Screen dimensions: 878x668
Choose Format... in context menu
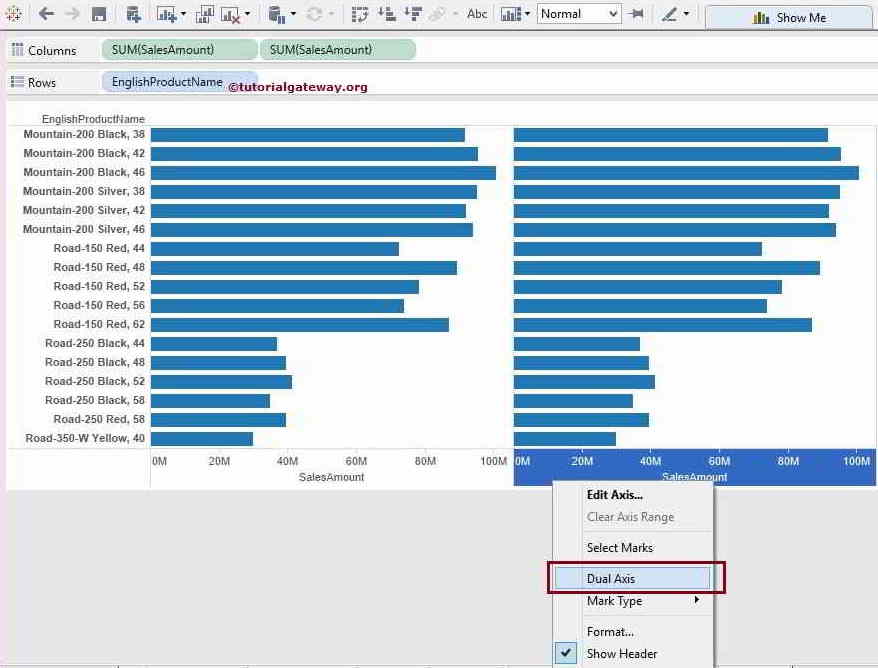[610, 632]
